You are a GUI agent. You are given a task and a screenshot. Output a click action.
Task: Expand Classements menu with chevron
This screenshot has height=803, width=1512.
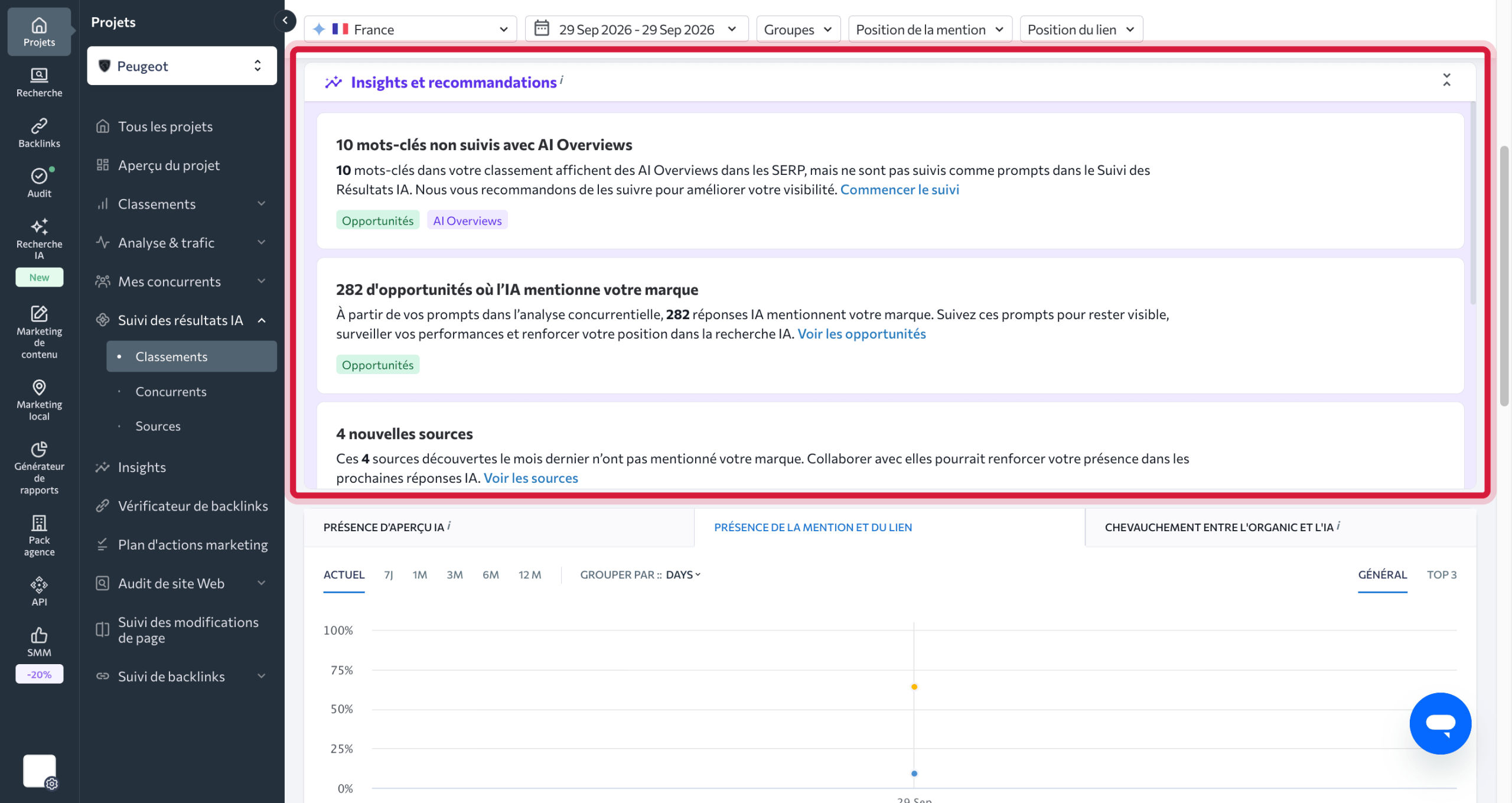click(x=262, y=204)
